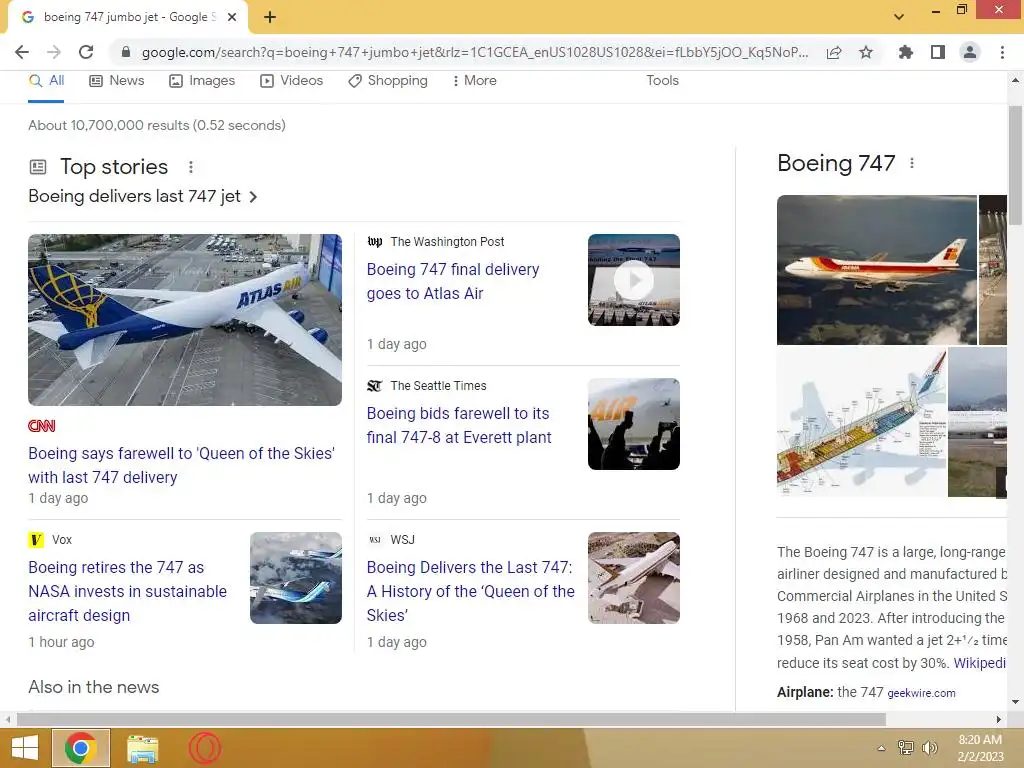This screenshot has width=1024, height=768.
Task: Open Chrome from the taskbar
Action: [x=81, y=748]
